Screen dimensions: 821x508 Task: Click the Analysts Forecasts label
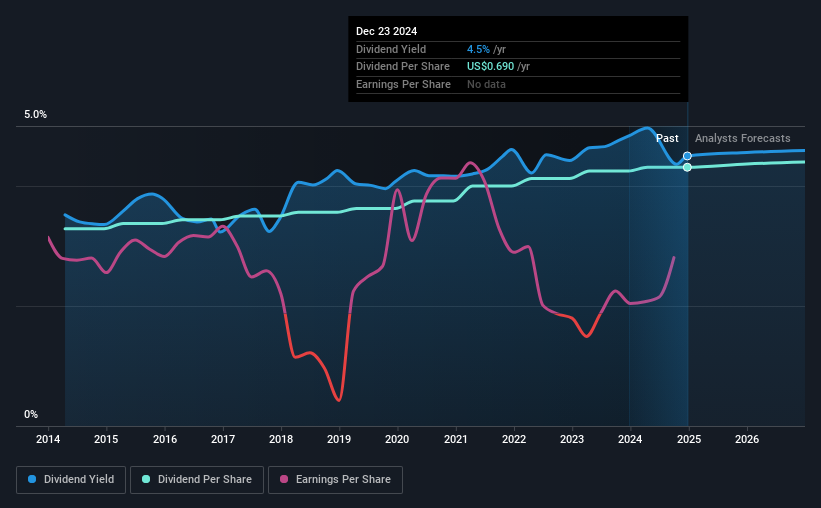click(742, 138)
